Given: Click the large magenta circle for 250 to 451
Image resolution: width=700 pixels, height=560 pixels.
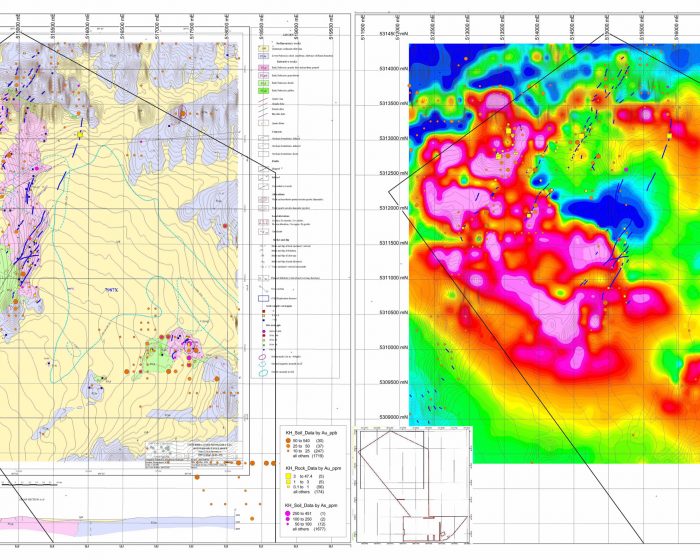Looking at the screenshot, I should click(x=289, y=513).
